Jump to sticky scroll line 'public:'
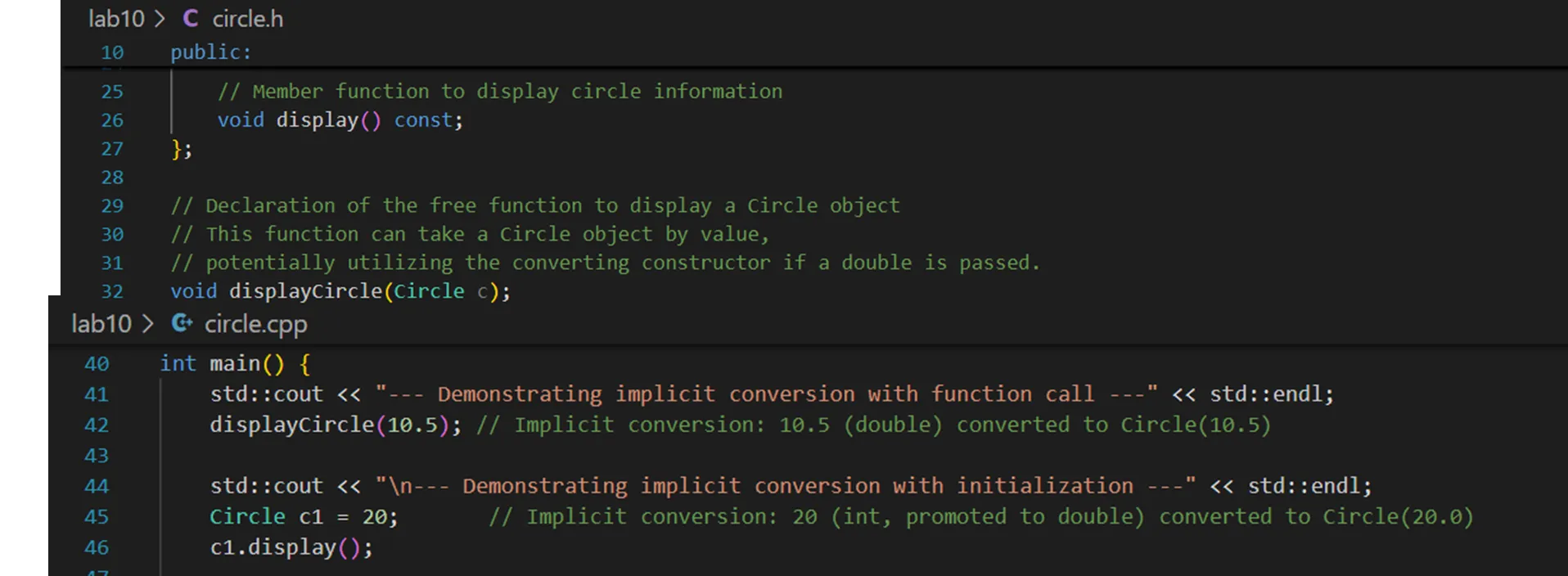Image resolution: width=1568 pixels, height=576 pixels. [210, 52]
